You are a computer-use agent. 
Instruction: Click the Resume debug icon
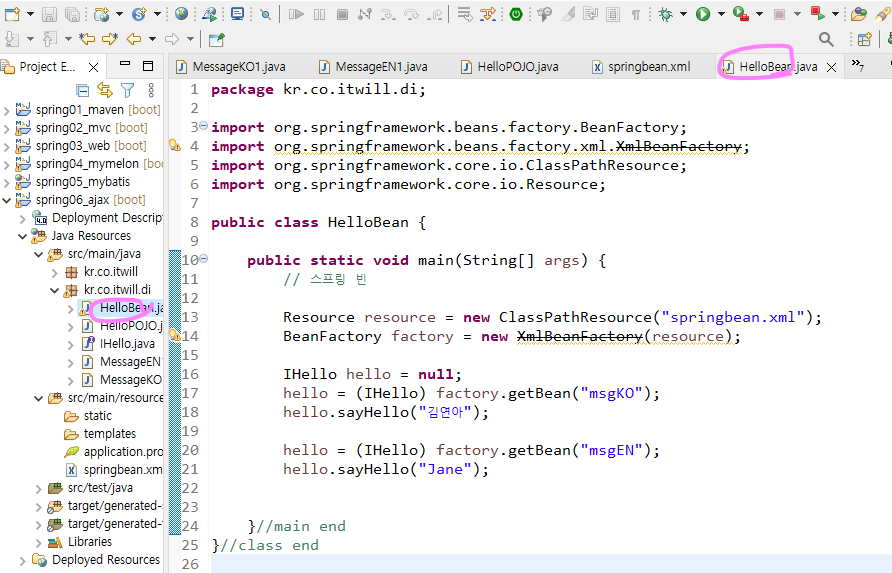[296, 14]
